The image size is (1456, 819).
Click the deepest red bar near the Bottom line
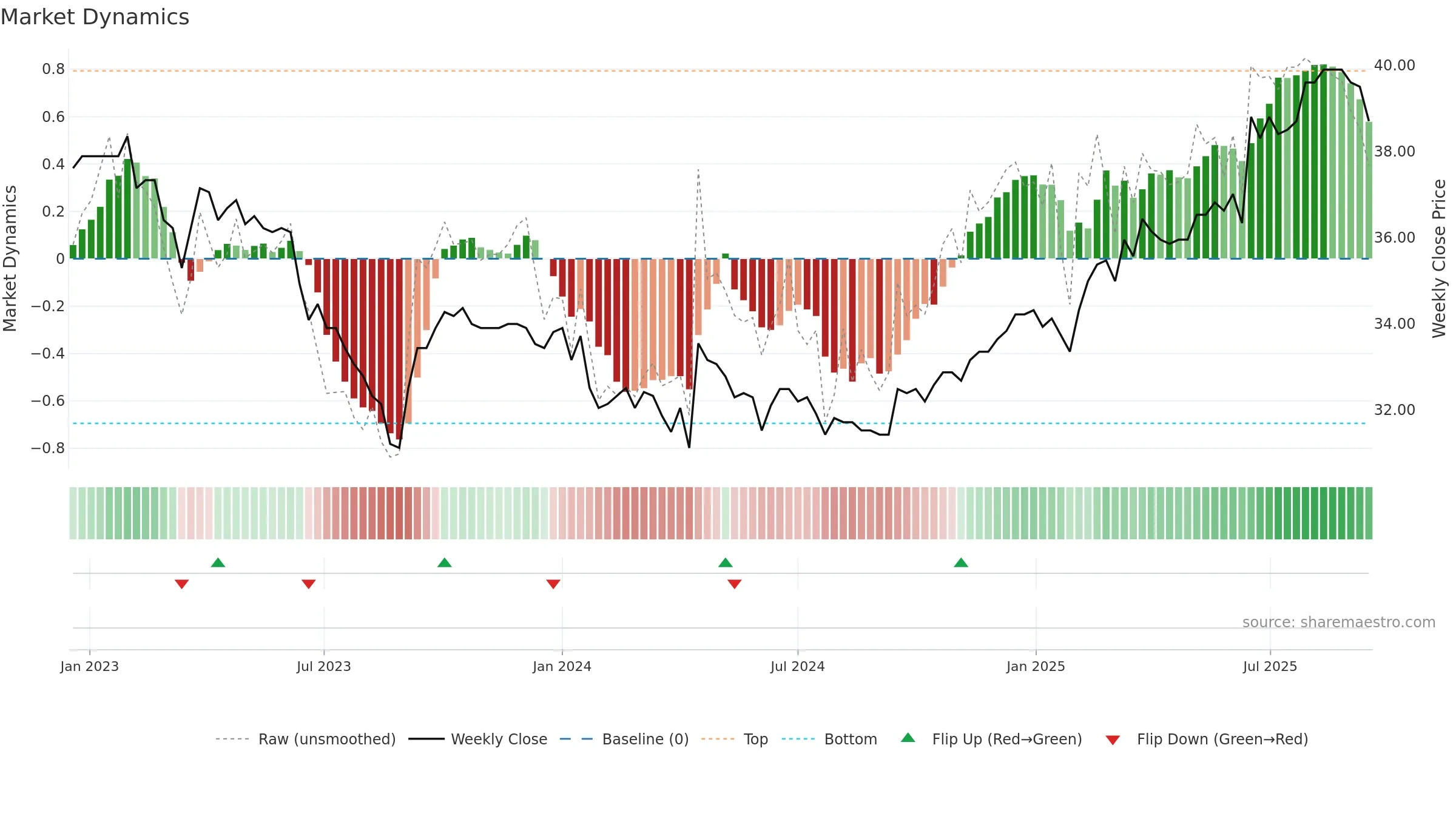tap(399, 349)
